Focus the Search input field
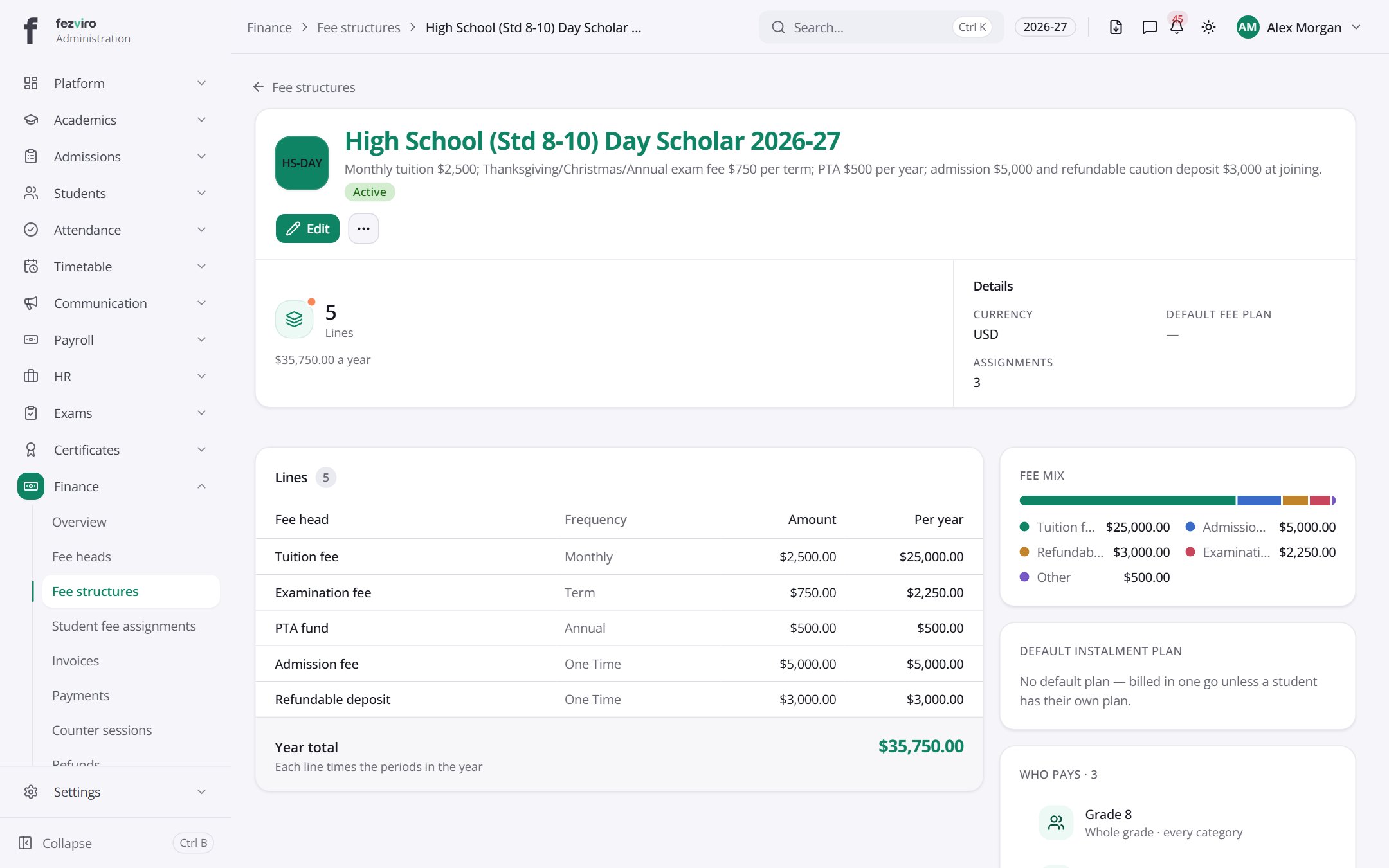This screenshot has width=1389, height=868. coord(881,27)
